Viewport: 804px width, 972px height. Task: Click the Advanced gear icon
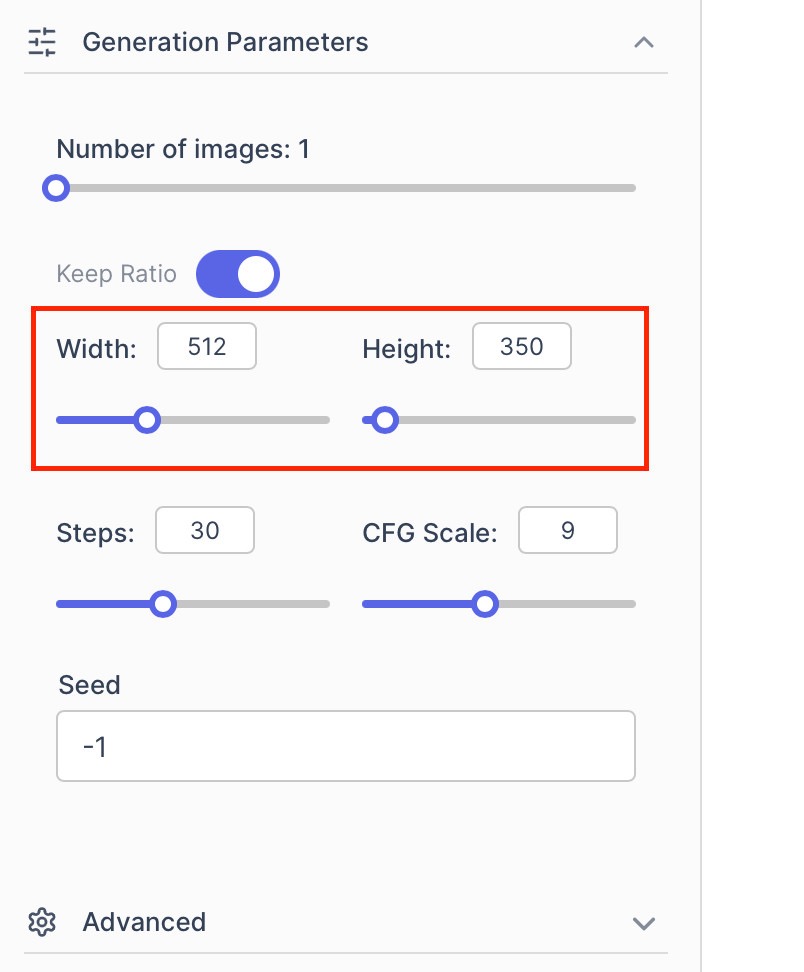click(x=42, y=922)
